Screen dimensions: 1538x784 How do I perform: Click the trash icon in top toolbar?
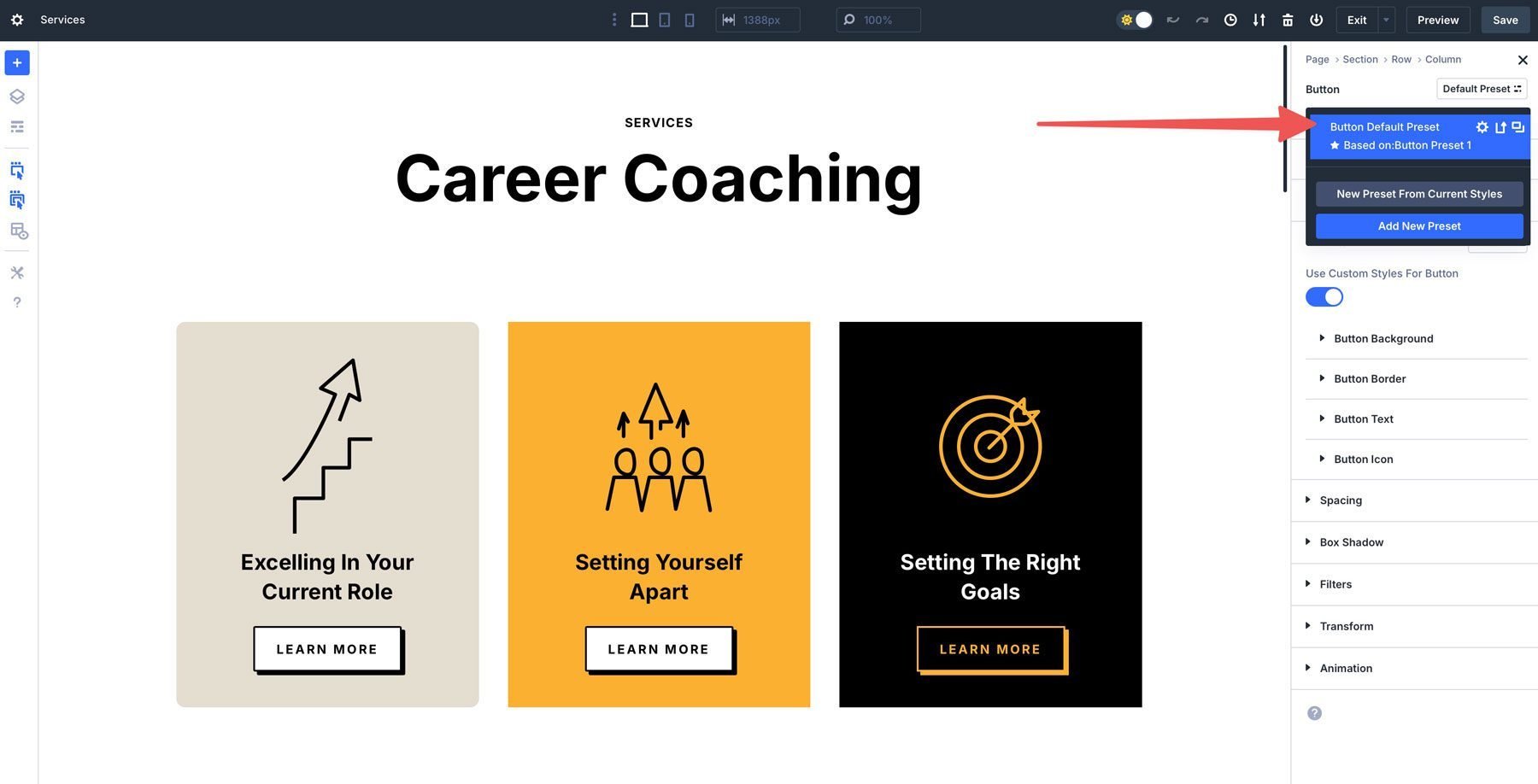[x=1288, y=20]
